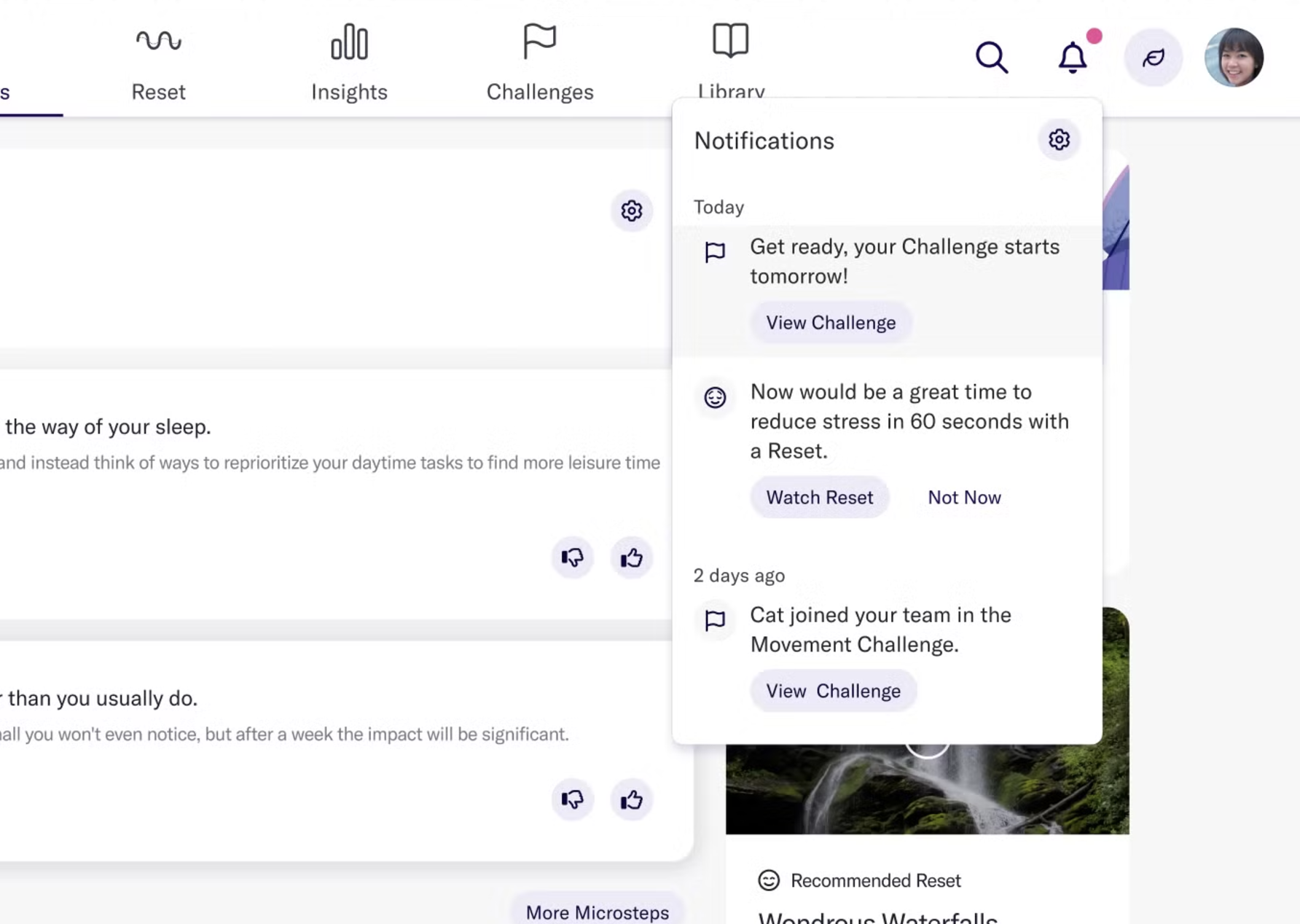The image size is (1300, 924).
Task: Click the Watch Reset button
Action: click(820, 497)
